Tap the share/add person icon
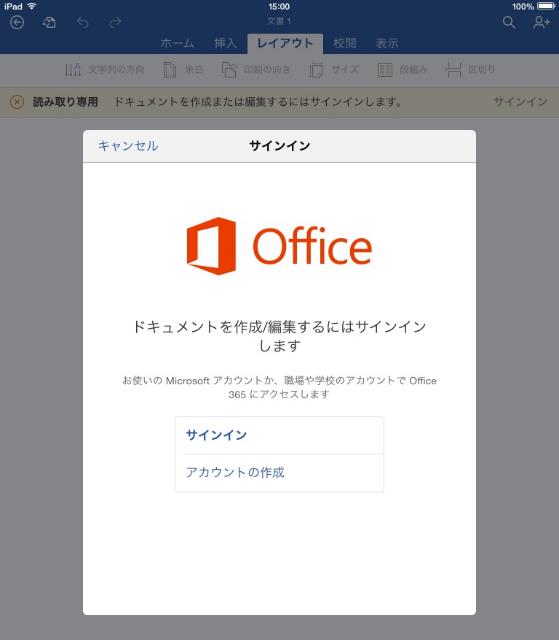This screenshot has height=640, width=559. coord(541,22)
